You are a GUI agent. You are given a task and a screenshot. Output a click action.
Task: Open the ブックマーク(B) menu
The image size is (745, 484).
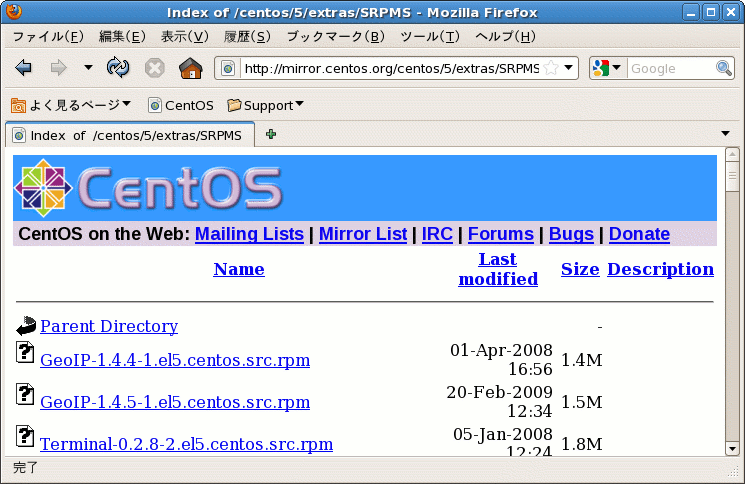pos(335,37)
